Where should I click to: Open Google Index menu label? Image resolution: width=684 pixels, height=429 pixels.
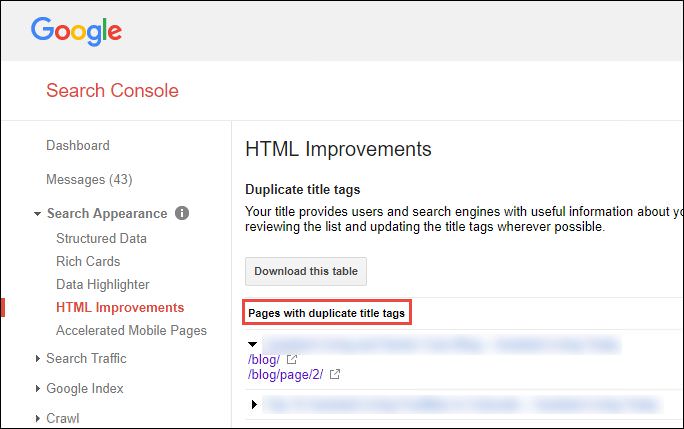pyautogui.click(x=85, y=388)
